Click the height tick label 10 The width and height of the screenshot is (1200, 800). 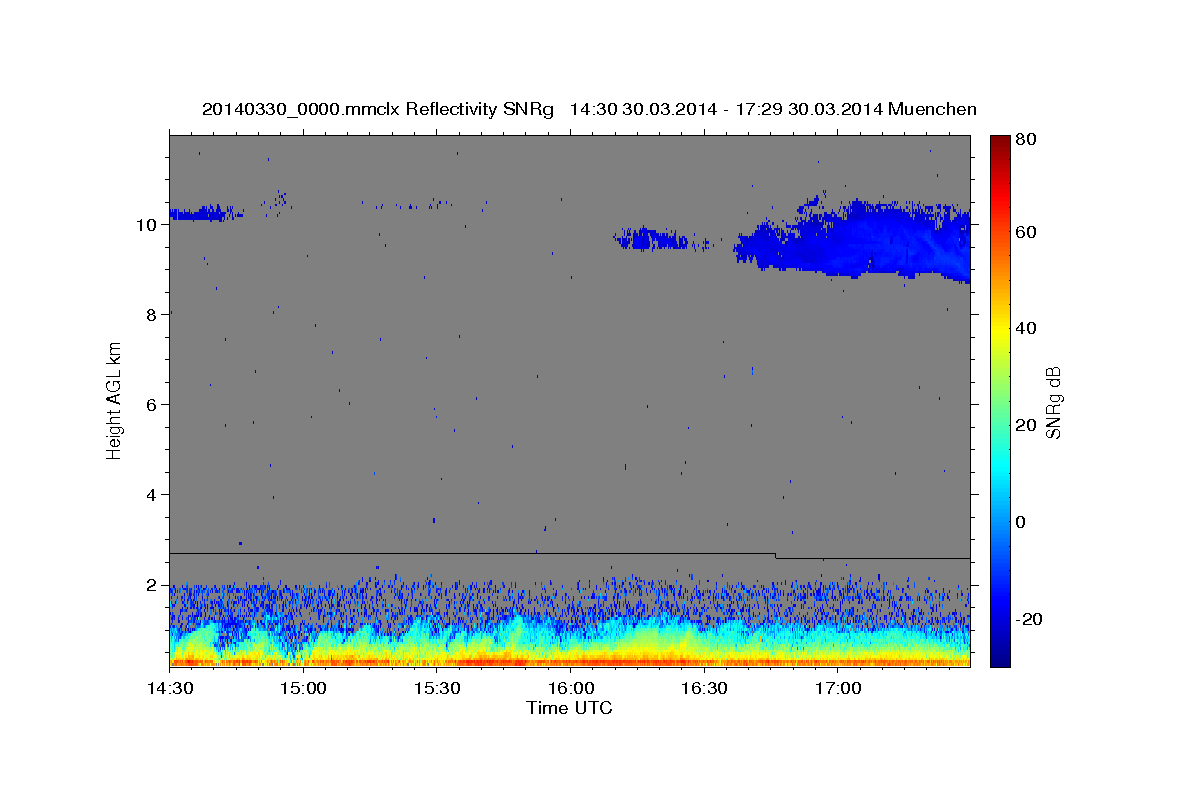tap(148, 225)
